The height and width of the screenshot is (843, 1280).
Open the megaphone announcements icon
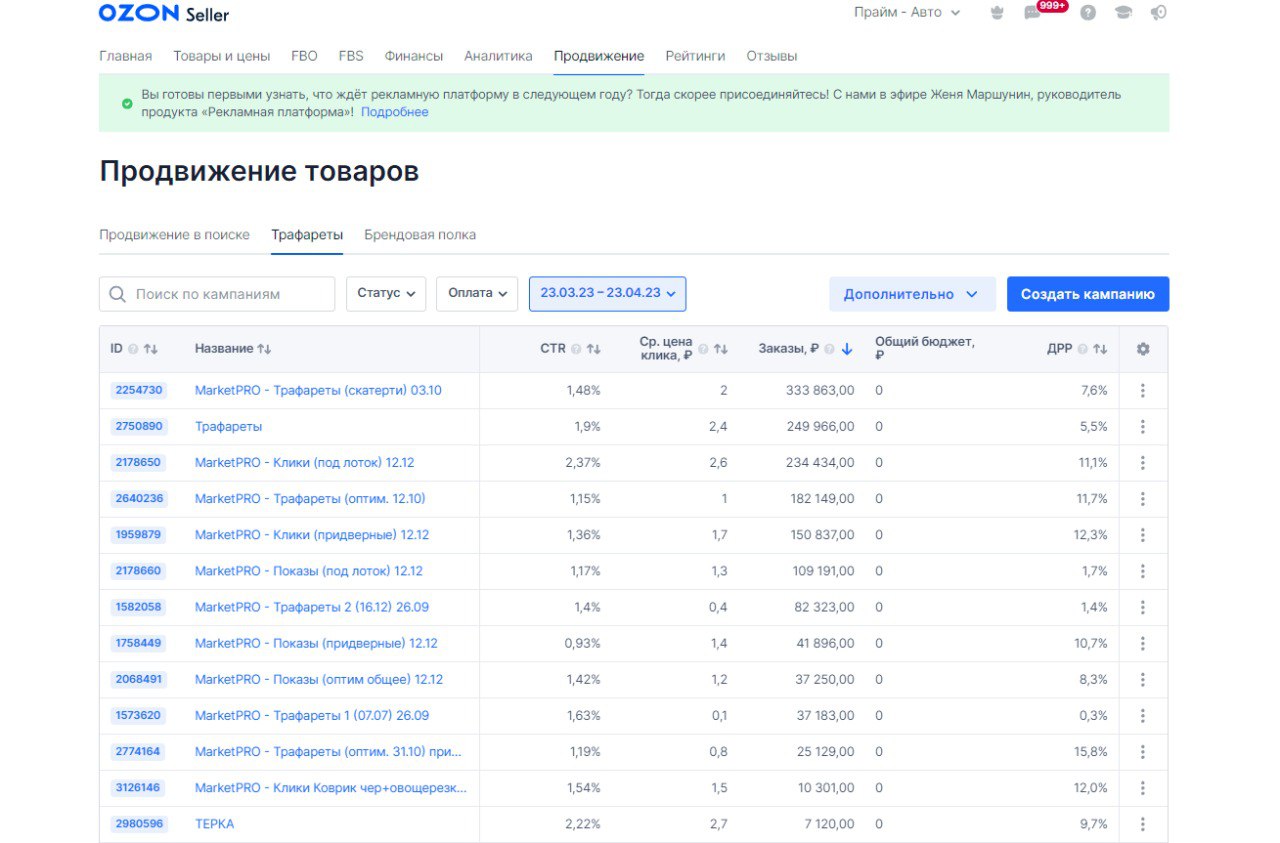pyautogui.click(x=1158, y=13)
